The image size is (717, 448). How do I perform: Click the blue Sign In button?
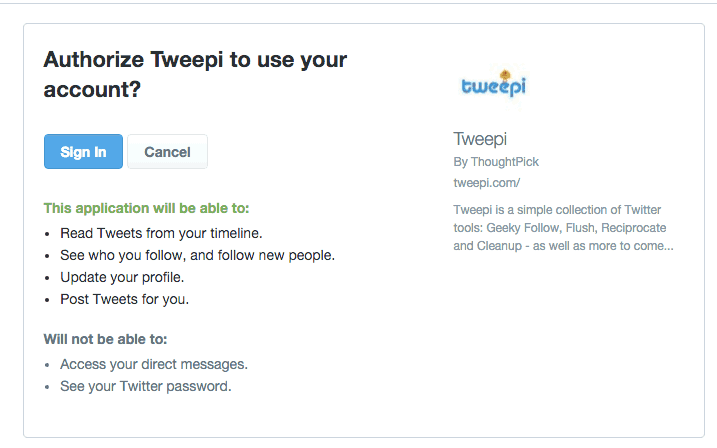click(83, 151)
